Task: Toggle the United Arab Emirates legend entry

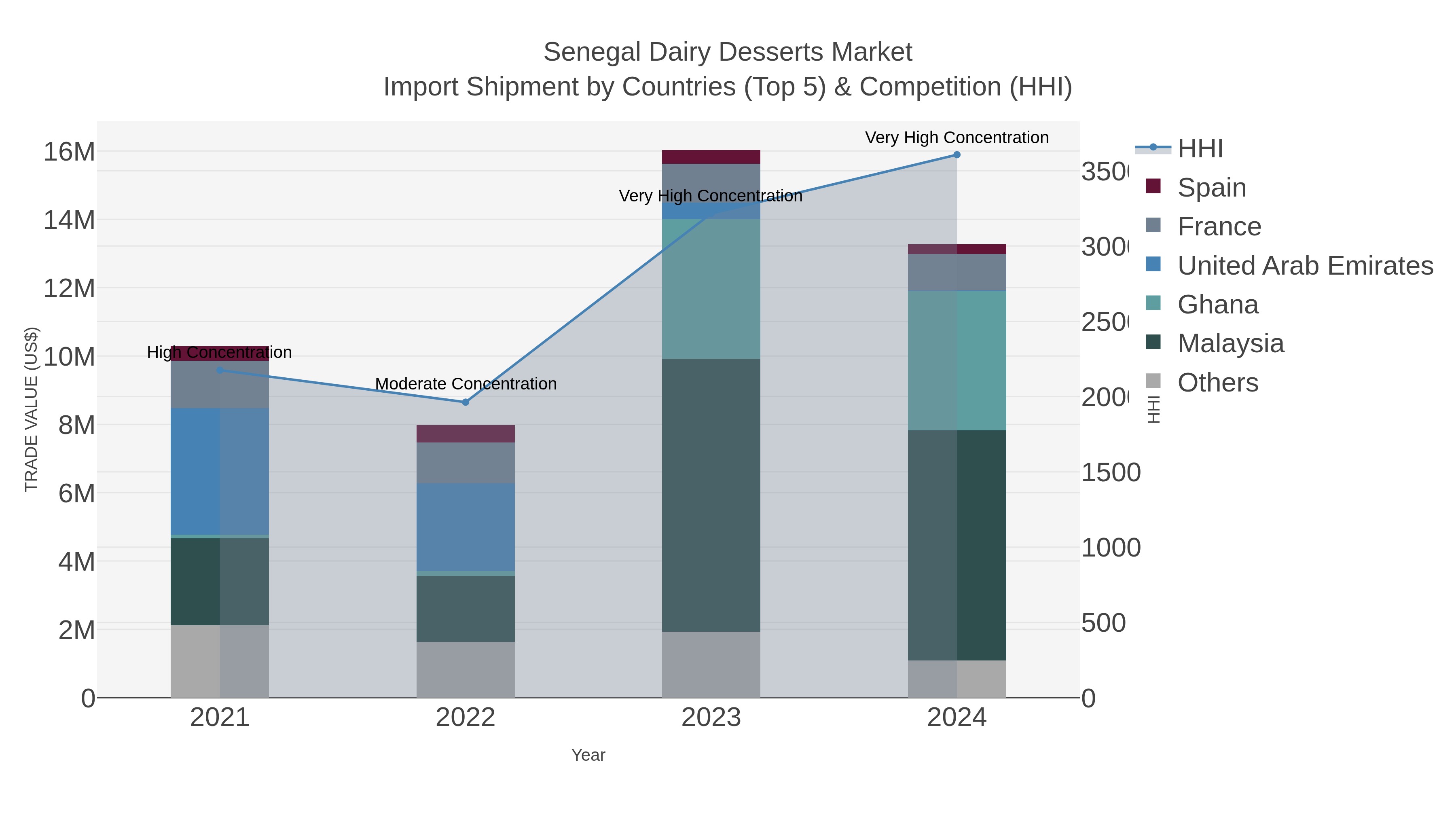Action: (x=1289, y=265)
